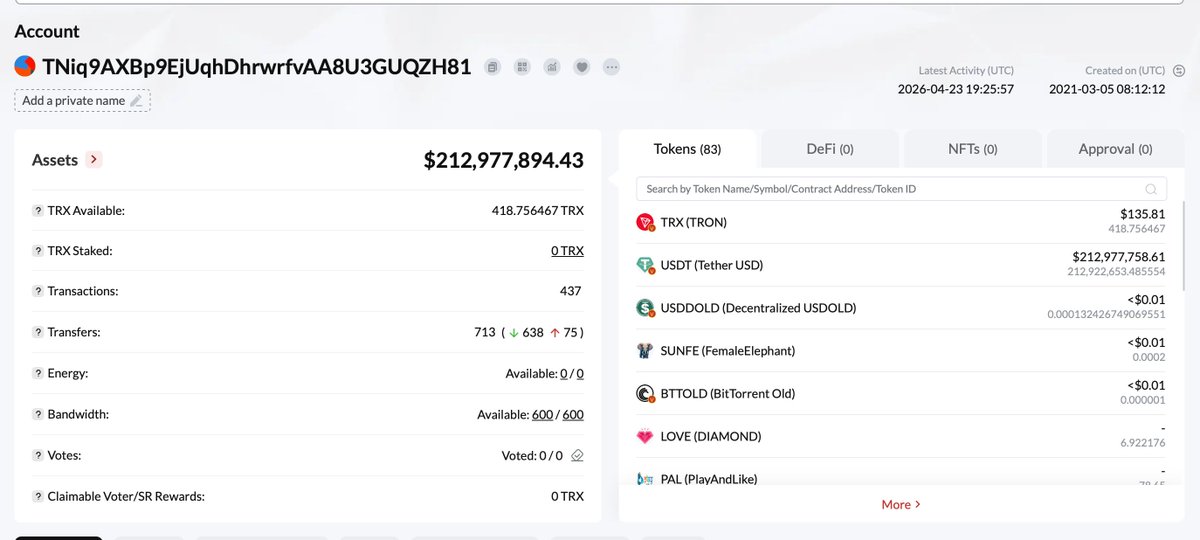Favorite this account with heart icon

581,67
